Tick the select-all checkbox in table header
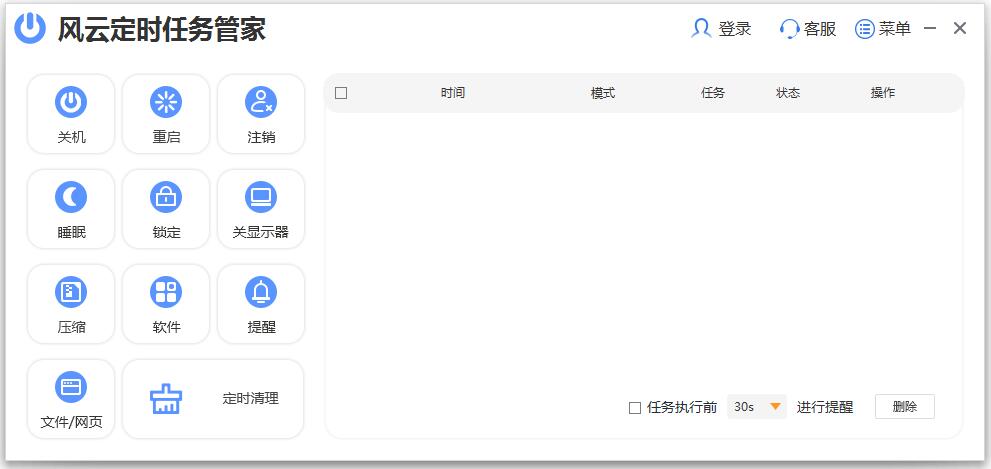The width and height of the screenshot is (991, 469). tap(341, 93)
